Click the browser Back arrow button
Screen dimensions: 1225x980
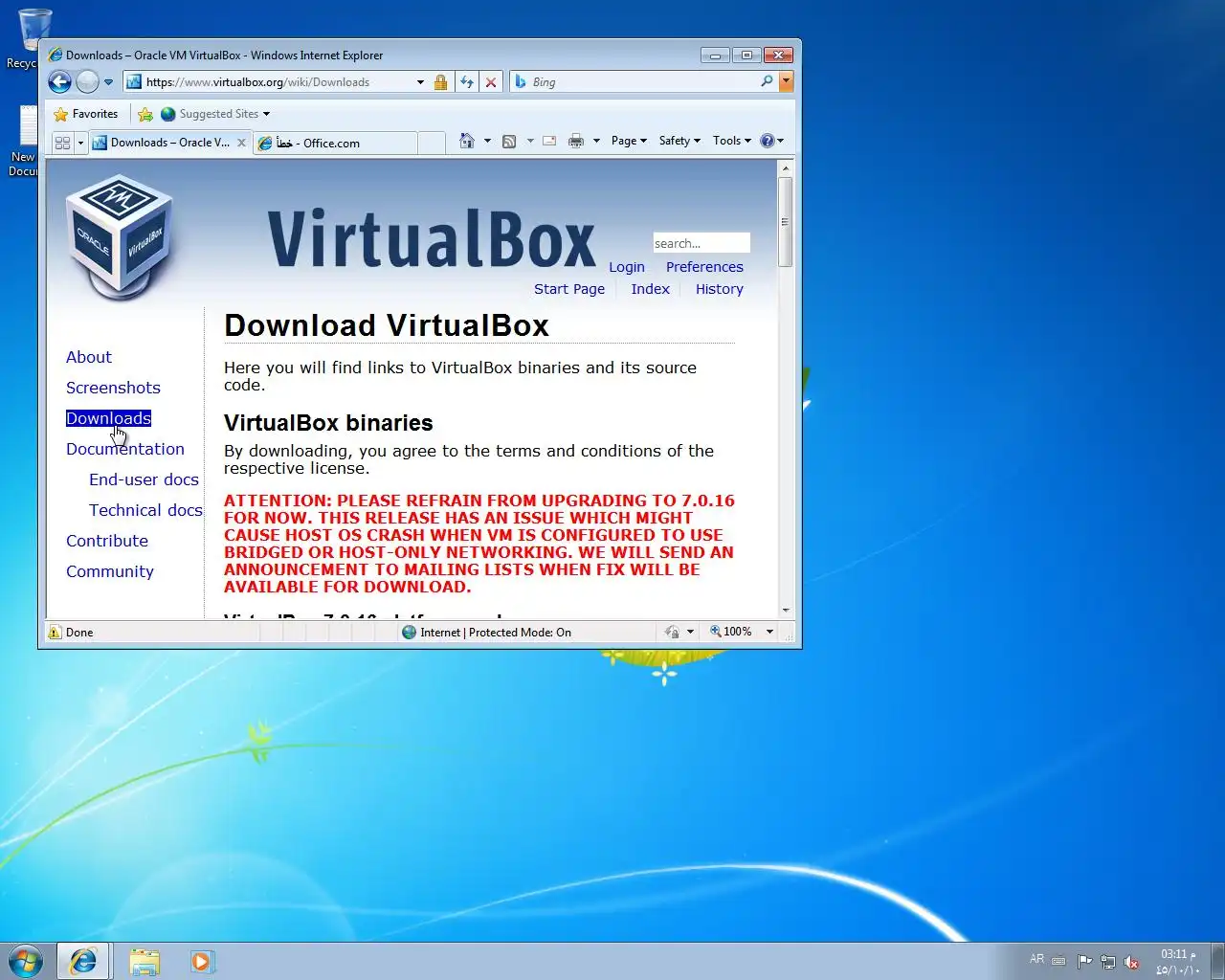coord(59,82)
